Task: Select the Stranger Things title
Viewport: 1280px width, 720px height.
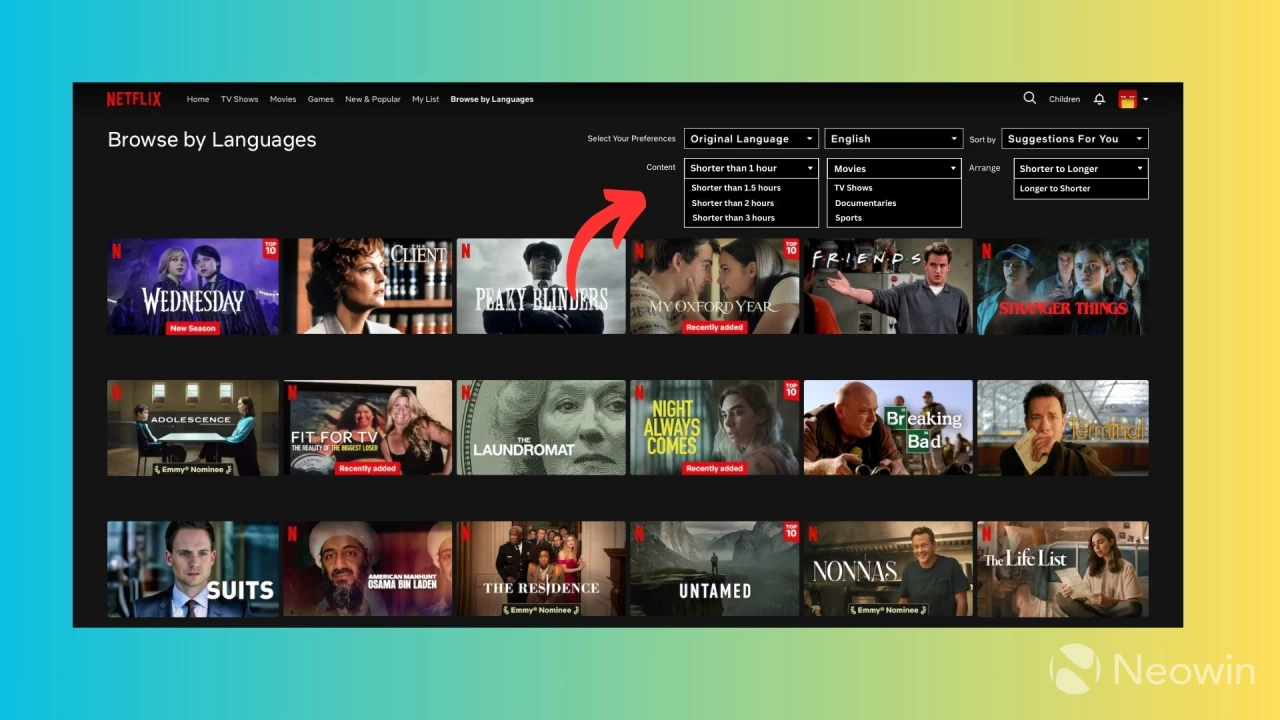Action: pyautogui.click(x=1062, y=286)
